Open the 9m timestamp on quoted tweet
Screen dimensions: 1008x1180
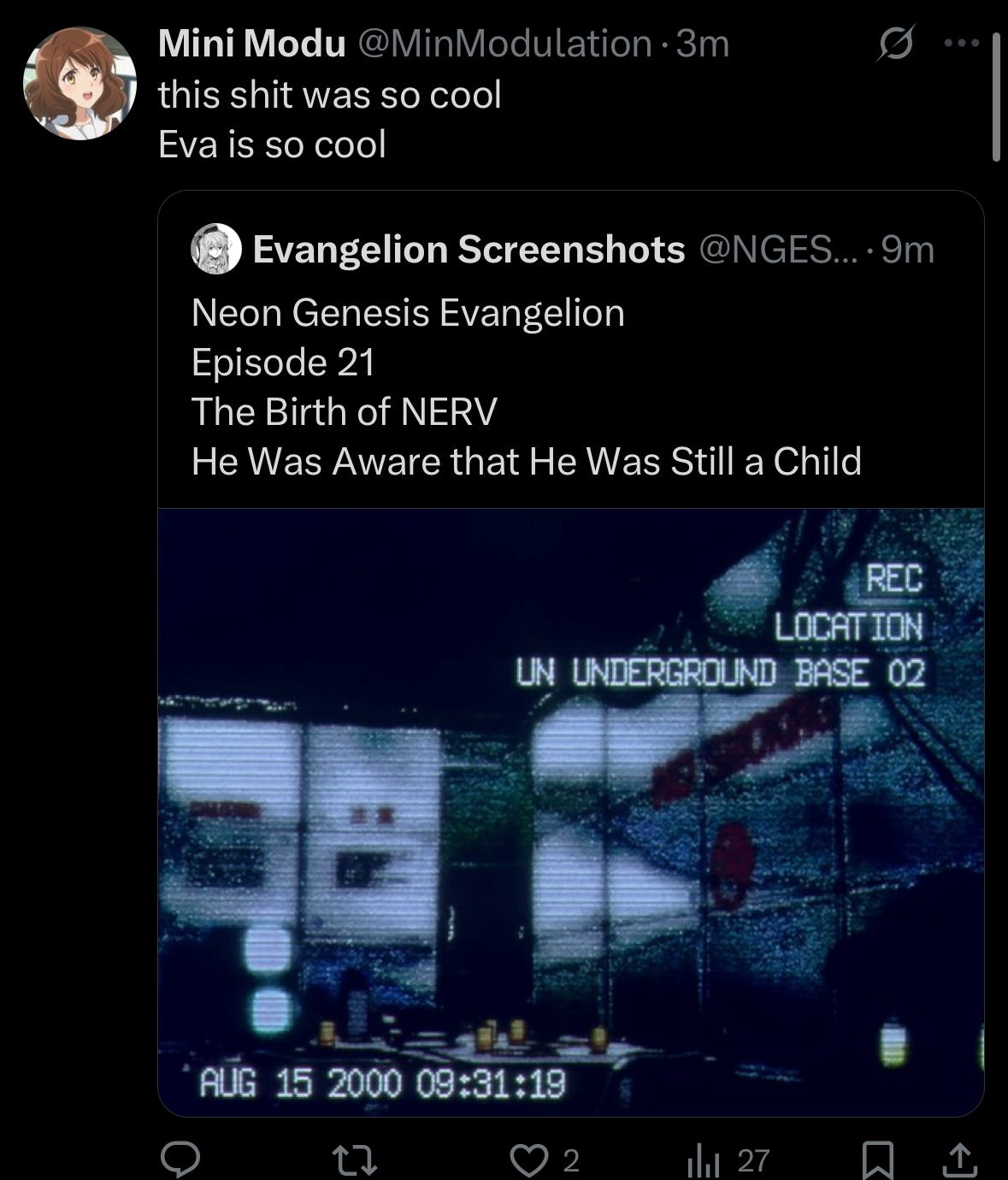907,249
